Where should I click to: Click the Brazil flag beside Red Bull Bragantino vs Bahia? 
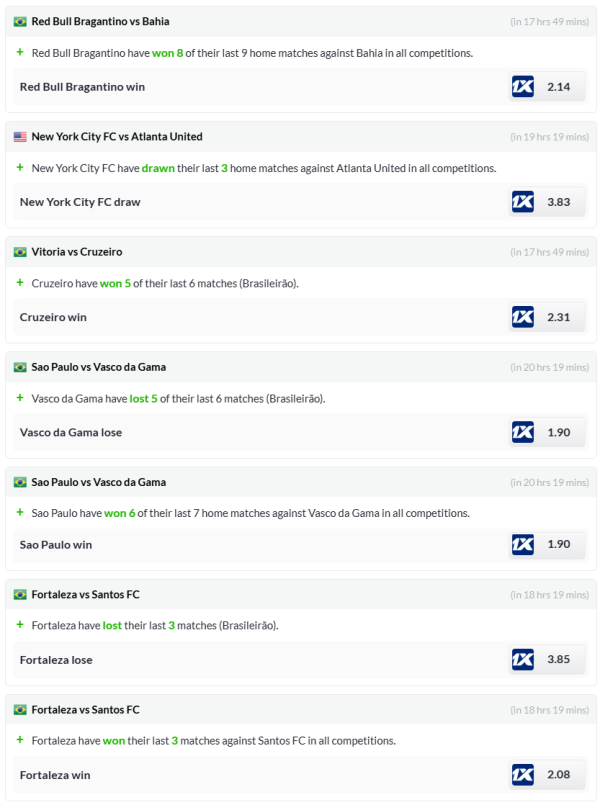coord(20,21)
